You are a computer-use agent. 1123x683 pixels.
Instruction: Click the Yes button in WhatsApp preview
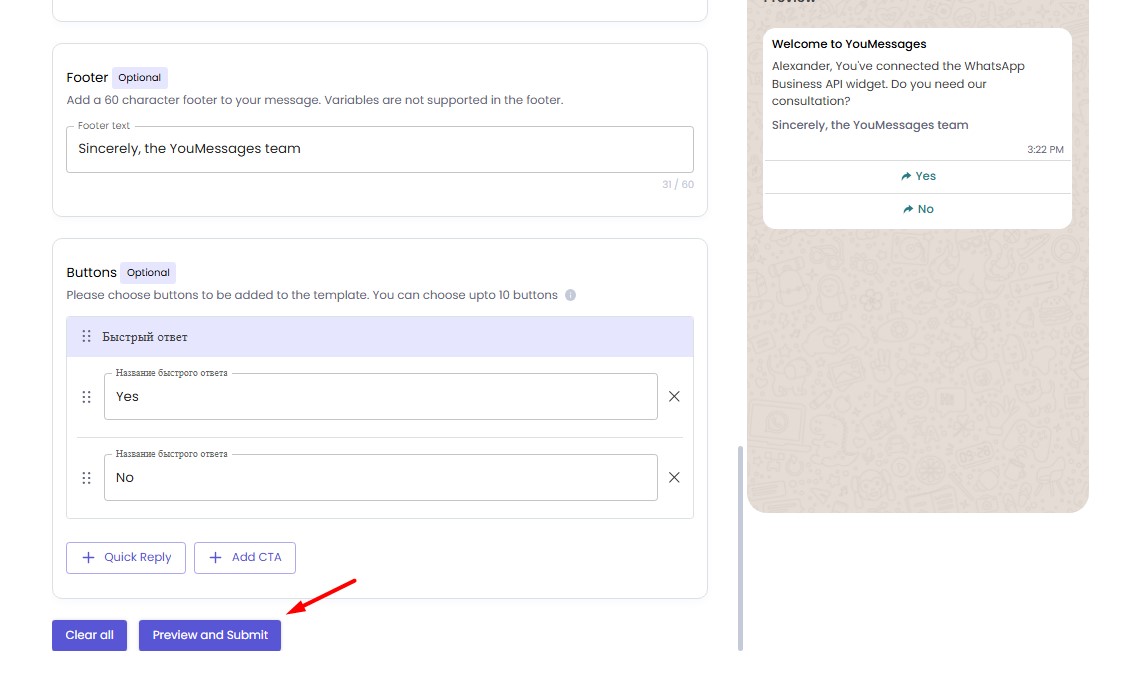click(918, 176)
